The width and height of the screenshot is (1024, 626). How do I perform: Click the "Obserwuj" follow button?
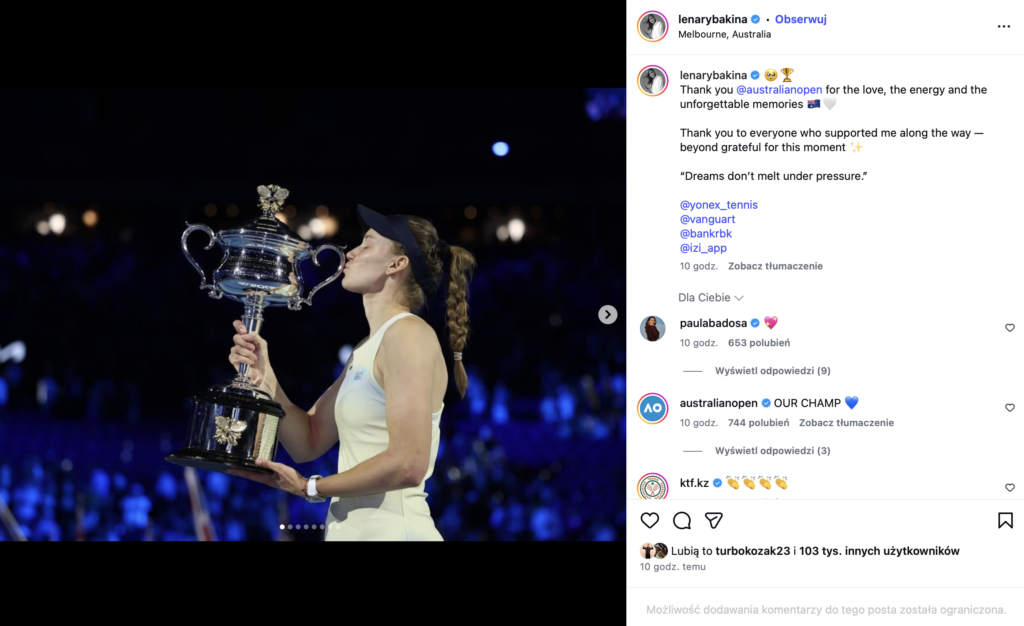tap(800, 19)
